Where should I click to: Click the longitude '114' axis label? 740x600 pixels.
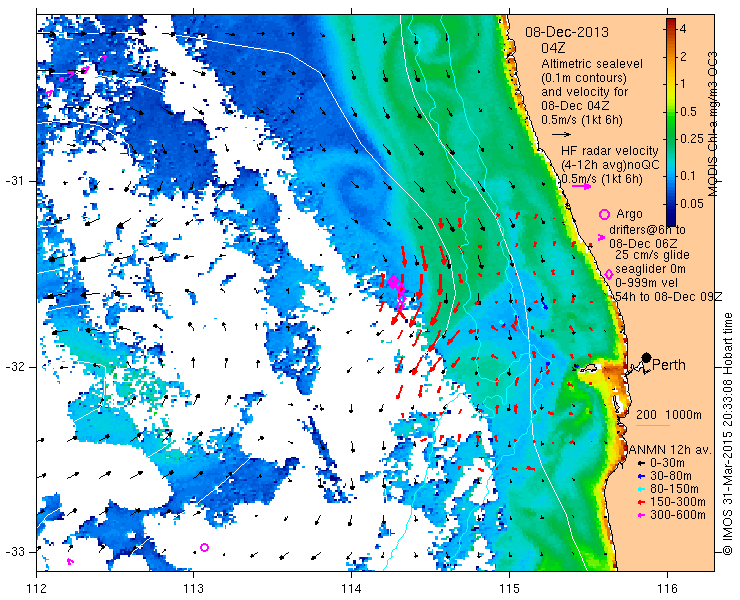[x=351, y=589]
